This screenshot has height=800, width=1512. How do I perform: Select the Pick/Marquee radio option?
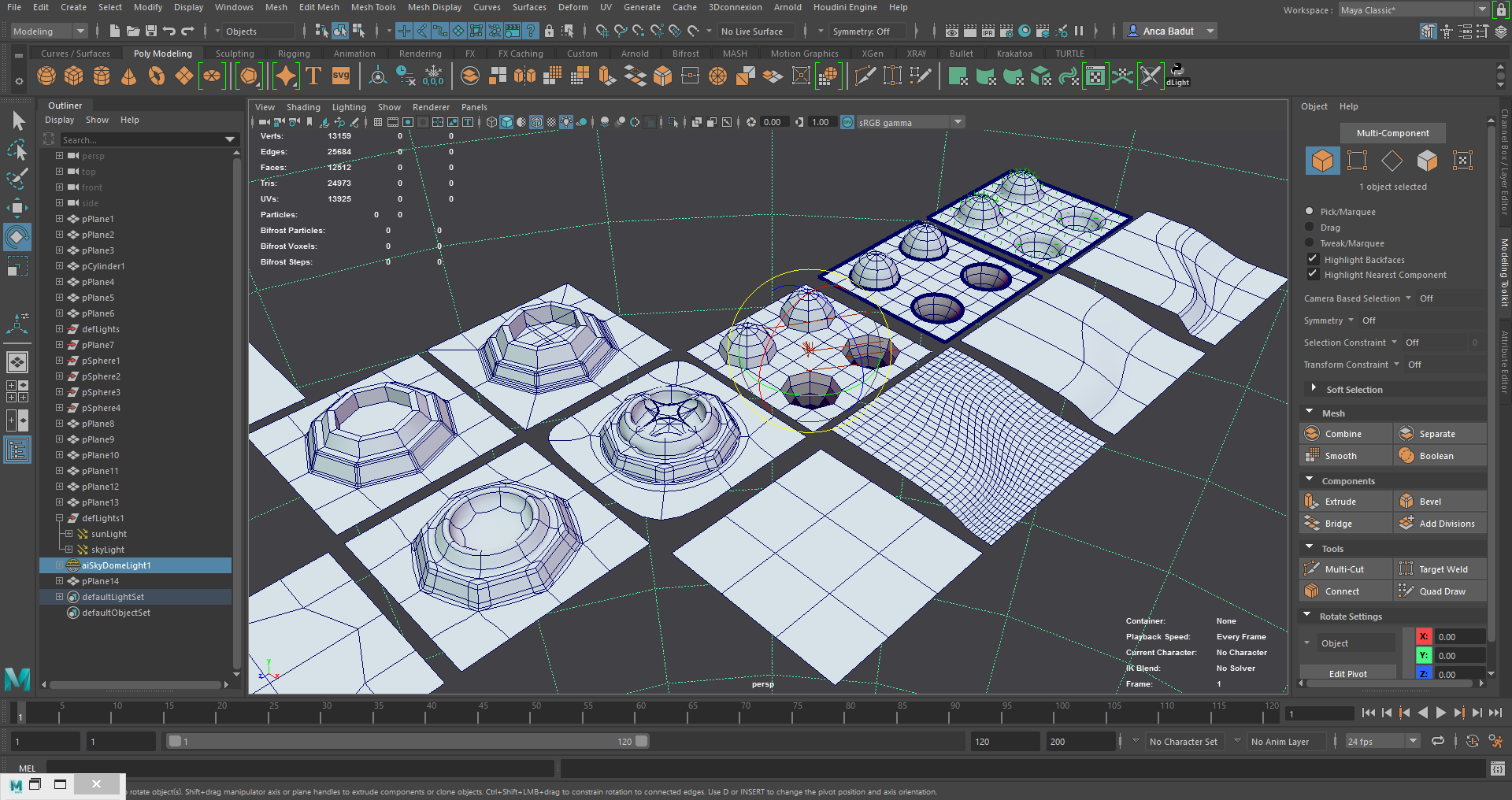click(1310, 211)
